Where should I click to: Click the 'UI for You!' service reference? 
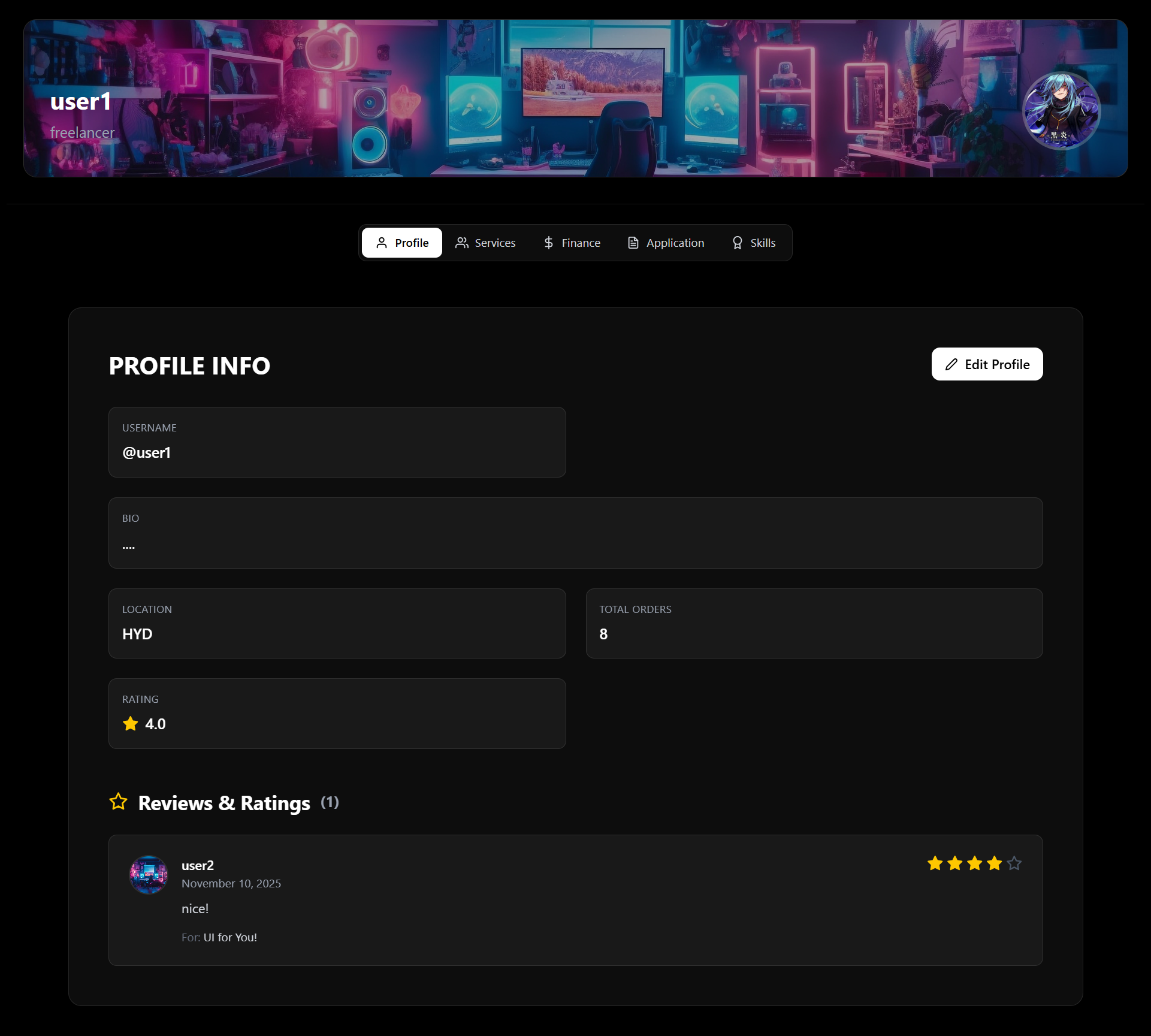coord(230,937)
